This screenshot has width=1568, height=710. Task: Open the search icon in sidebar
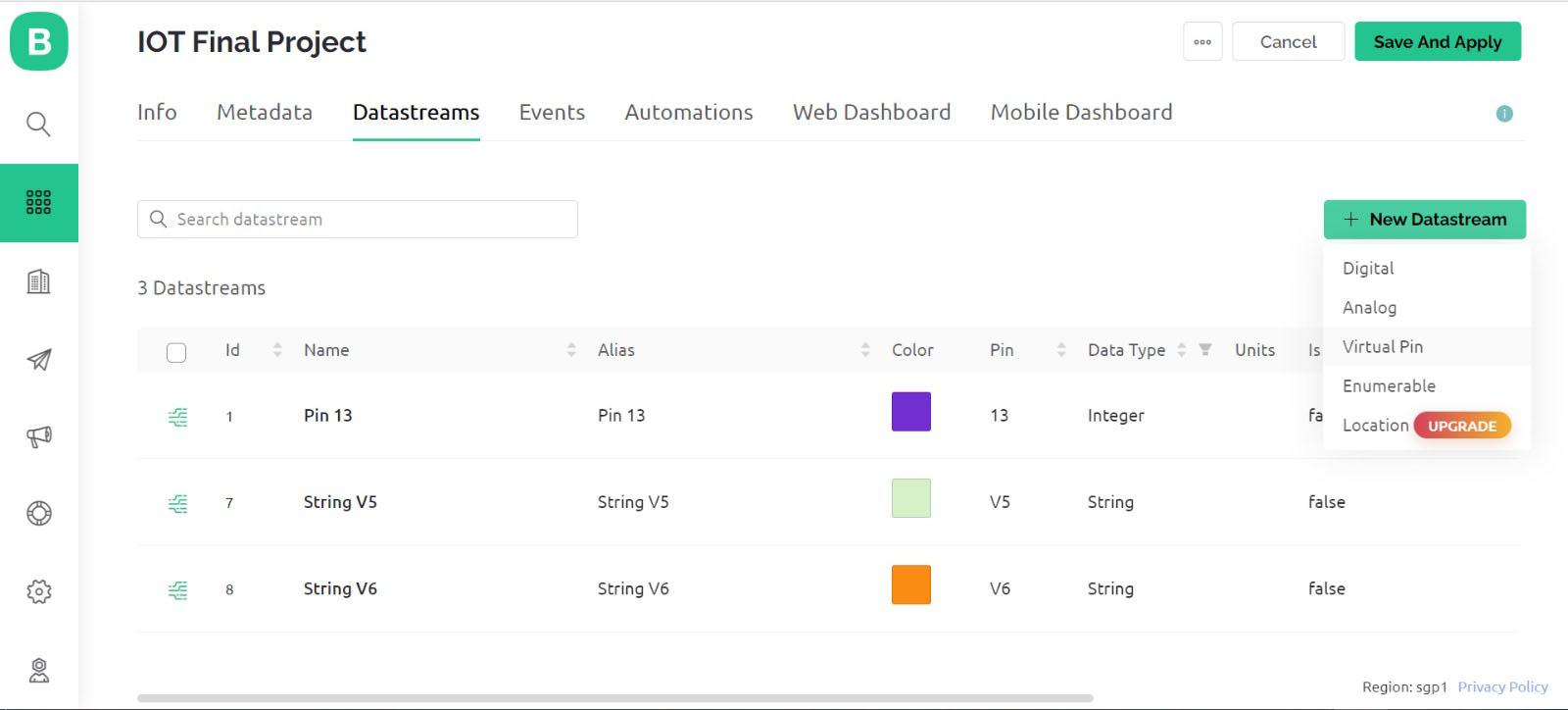click(38, 125)
